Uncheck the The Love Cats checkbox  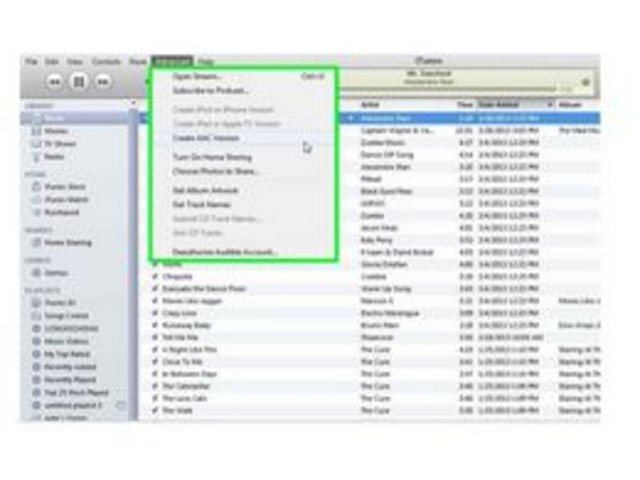pyautogui.click(x=155, y=399)
